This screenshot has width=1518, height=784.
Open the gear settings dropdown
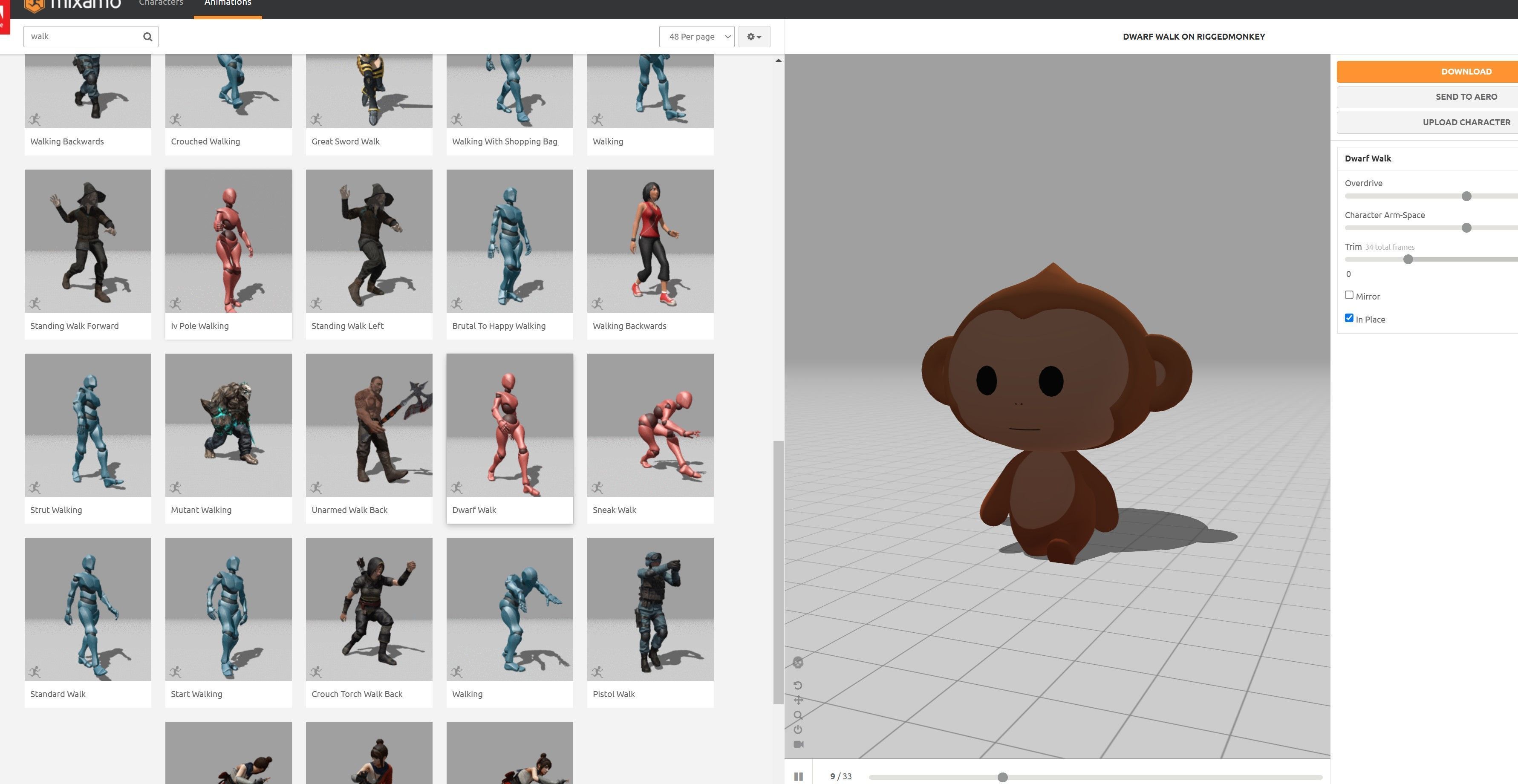pyautogui.click(x=754, y=37)
